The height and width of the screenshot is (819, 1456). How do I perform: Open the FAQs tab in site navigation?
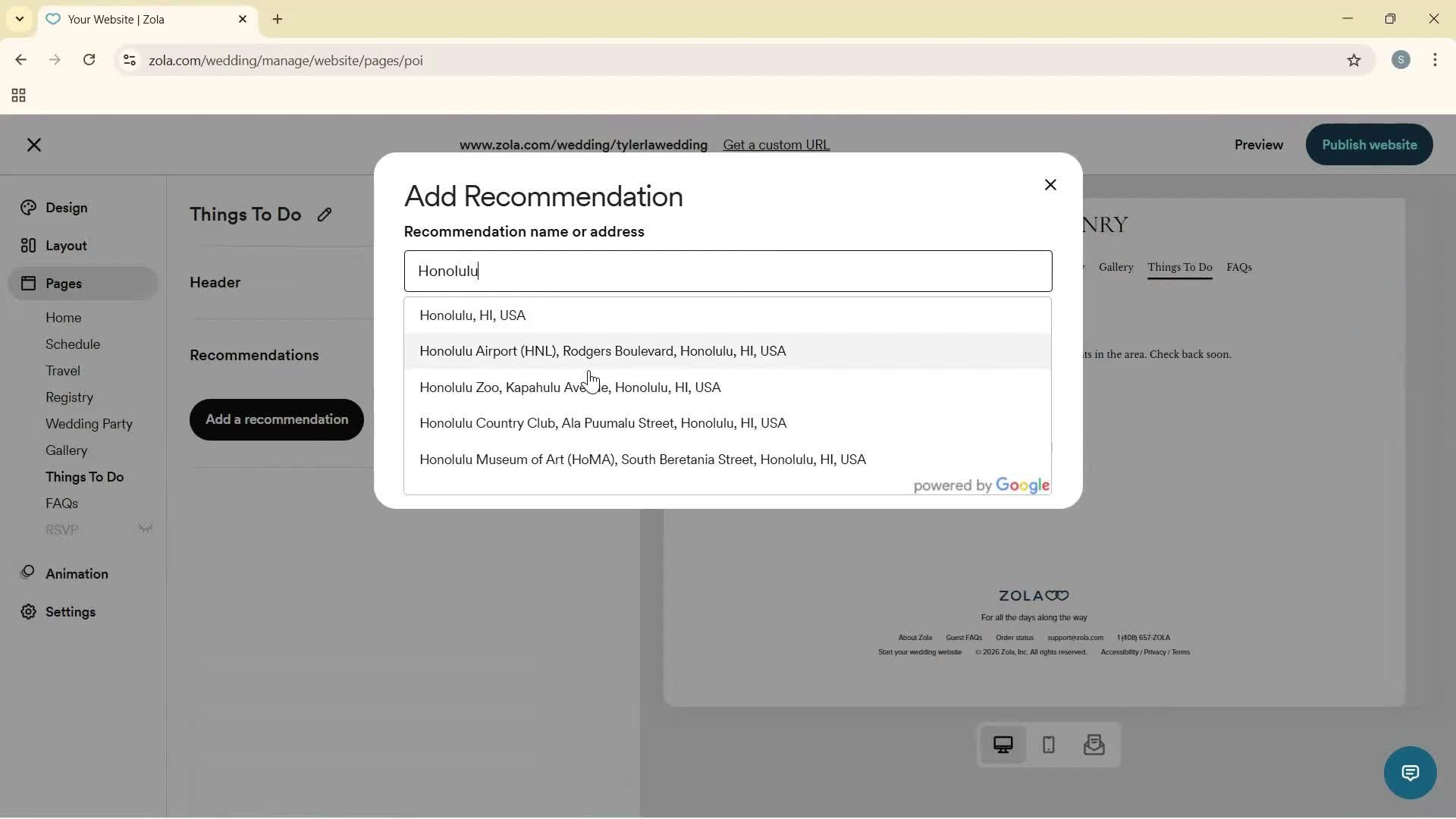pyautogui.click(x=1239, y=267)
